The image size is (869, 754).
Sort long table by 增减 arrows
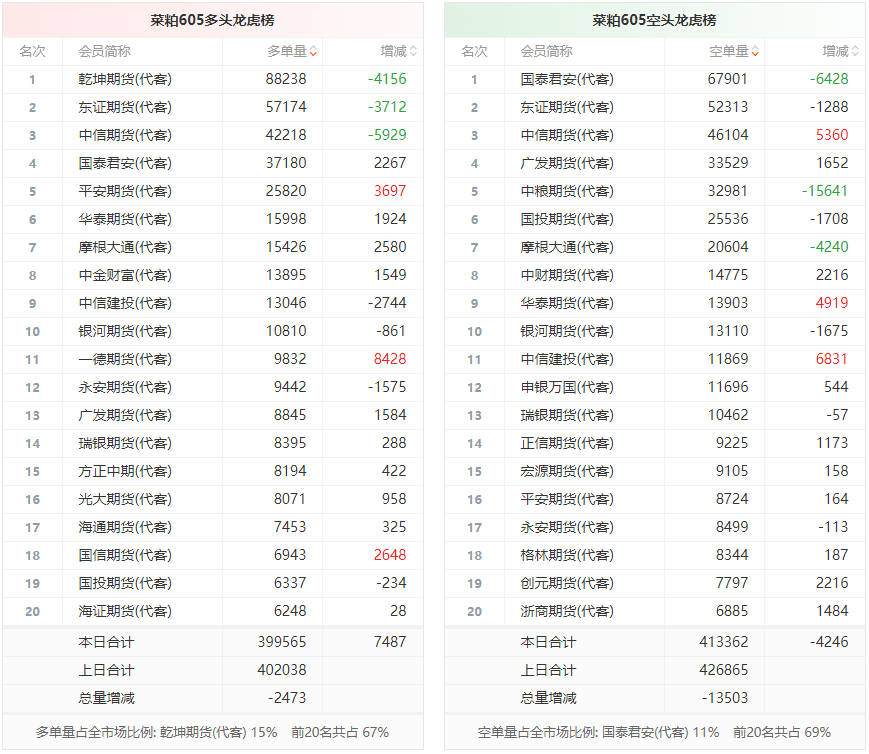pyautogui.click(x=413, y=52)
